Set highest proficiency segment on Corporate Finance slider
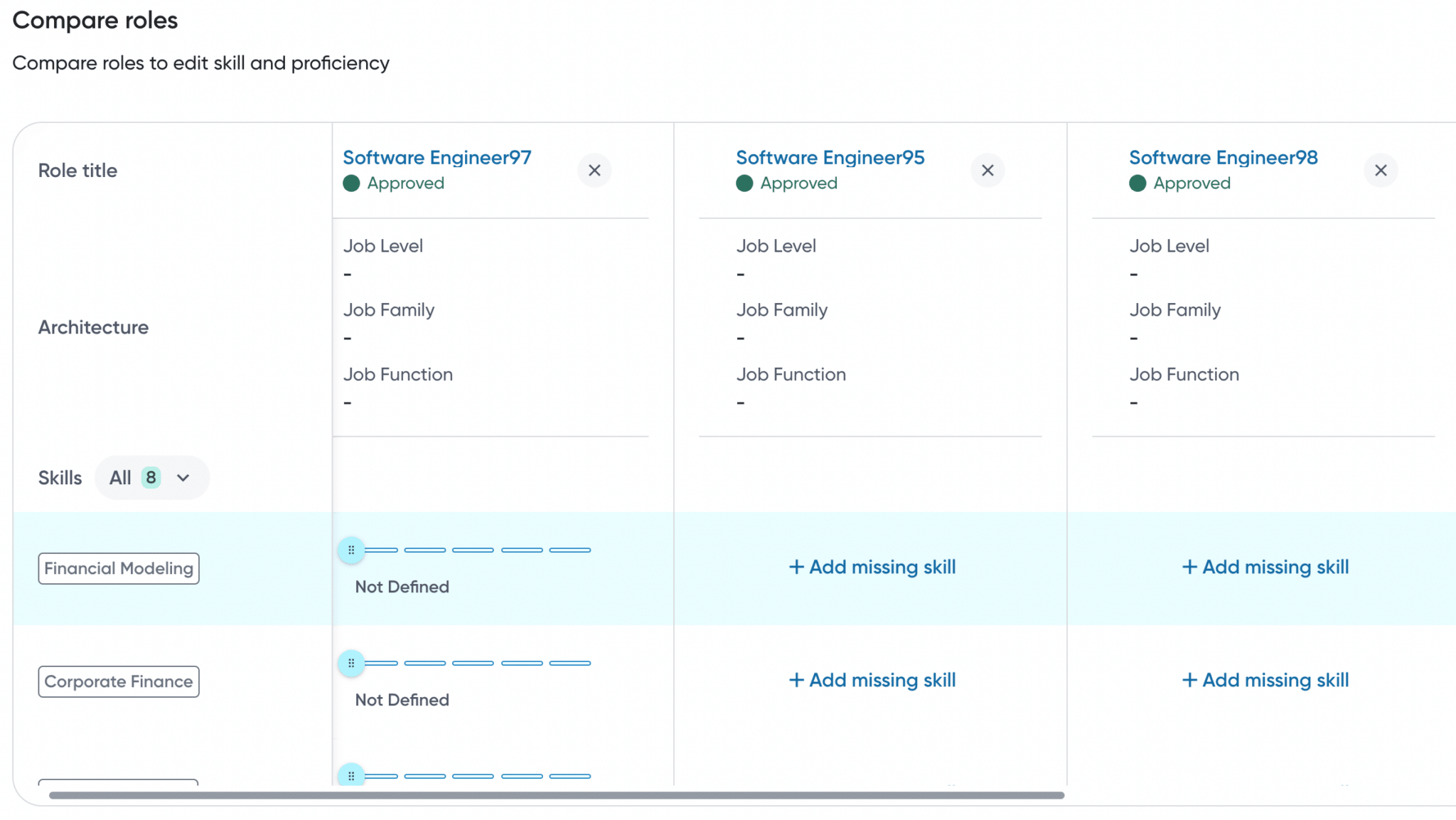This screenshot has width=1456, height=820. coord(569,662)
